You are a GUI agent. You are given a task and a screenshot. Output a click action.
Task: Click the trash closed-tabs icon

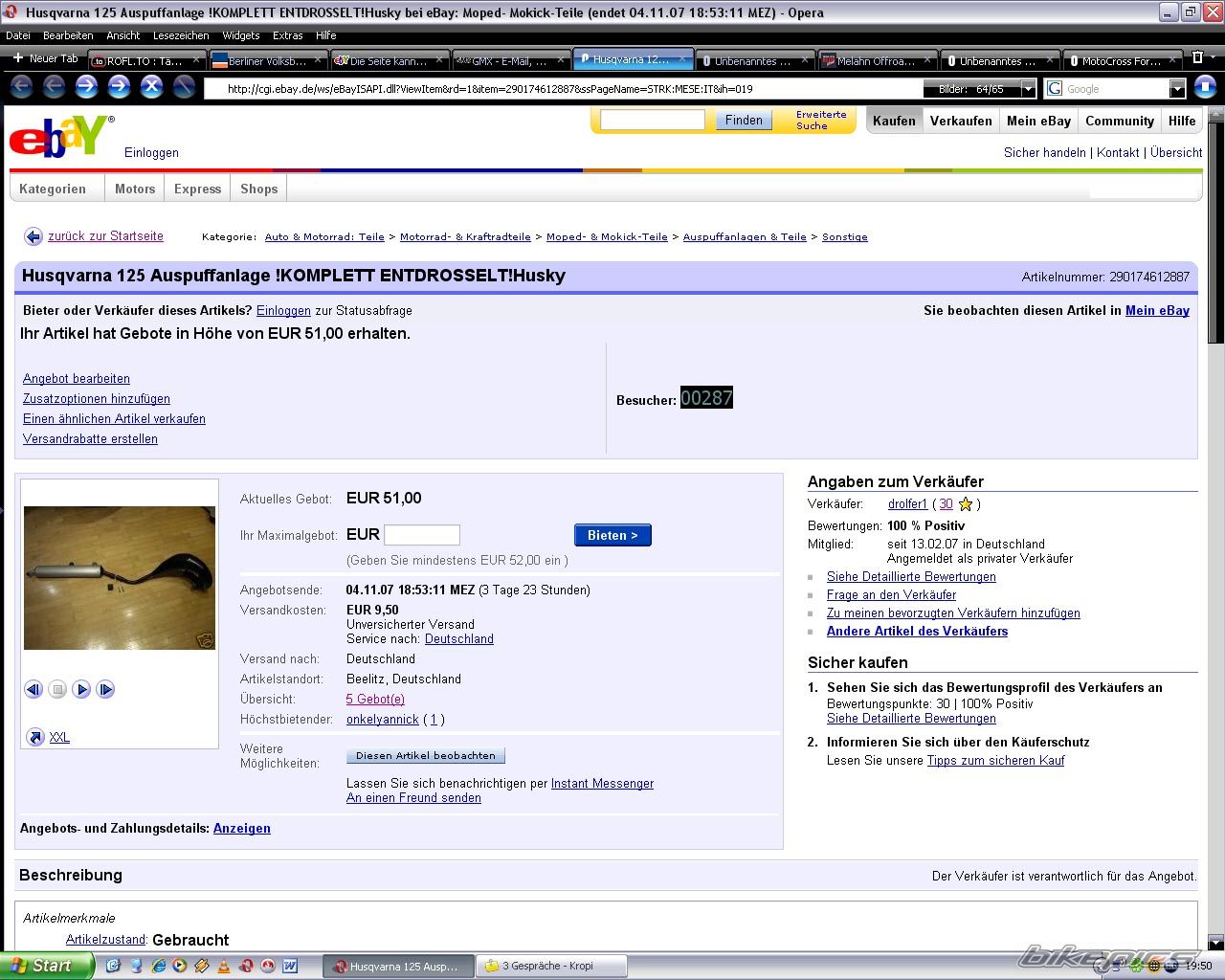(x=1196, y=58)
